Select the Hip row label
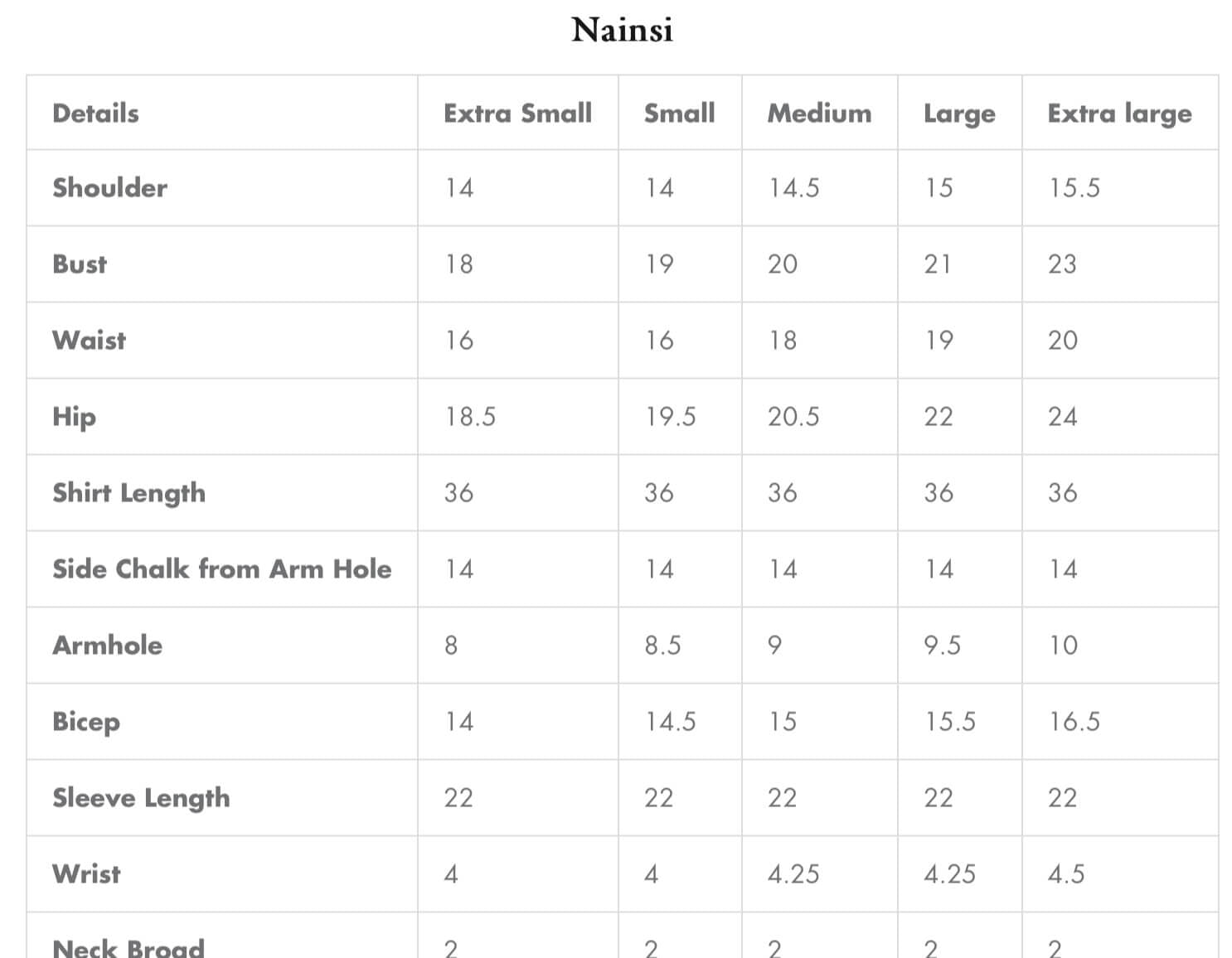The image size is (1232, 958). point(74,417)
